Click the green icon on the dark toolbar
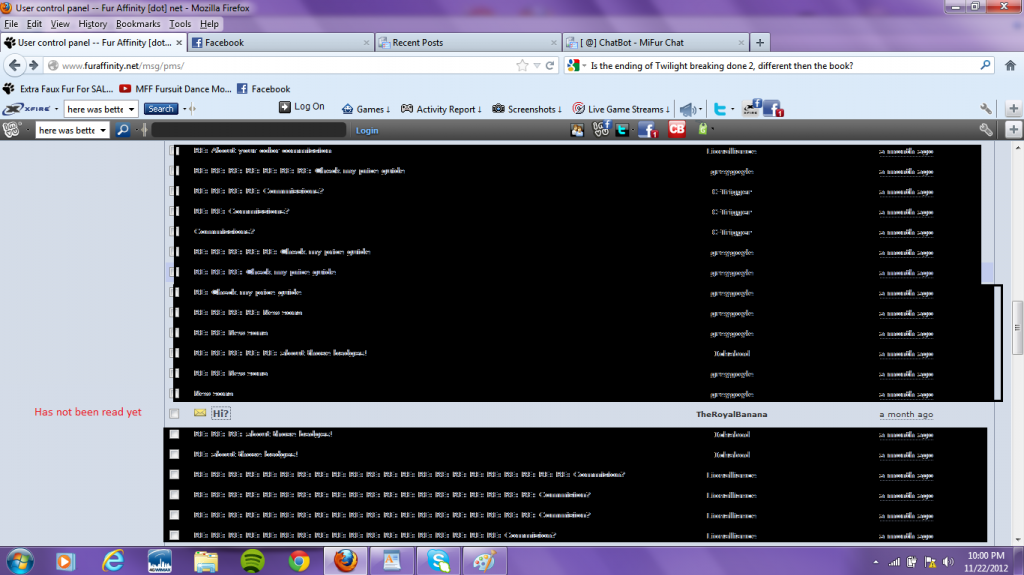1024x575 pixels. click(703, 129)
